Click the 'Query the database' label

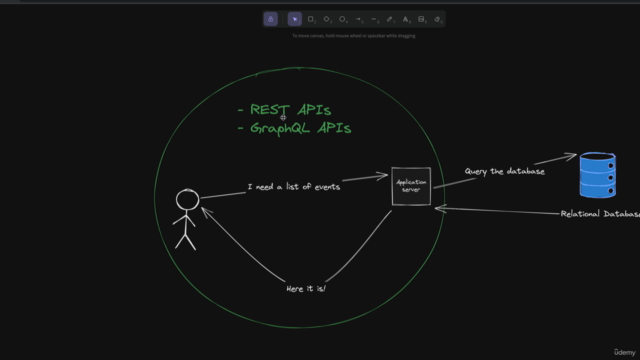tap(504, 171)
